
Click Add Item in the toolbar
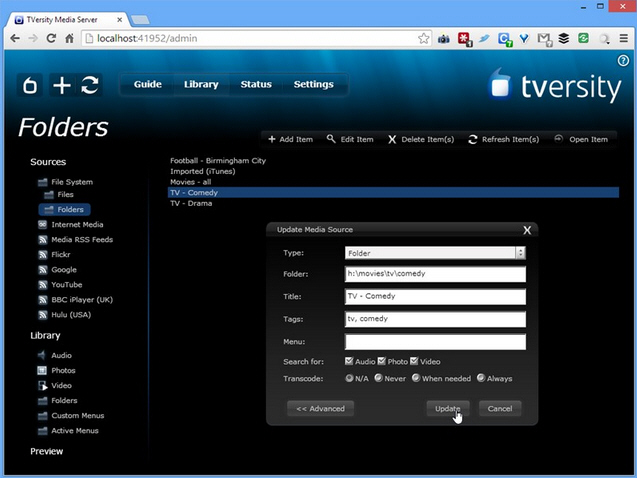(290, 139)
